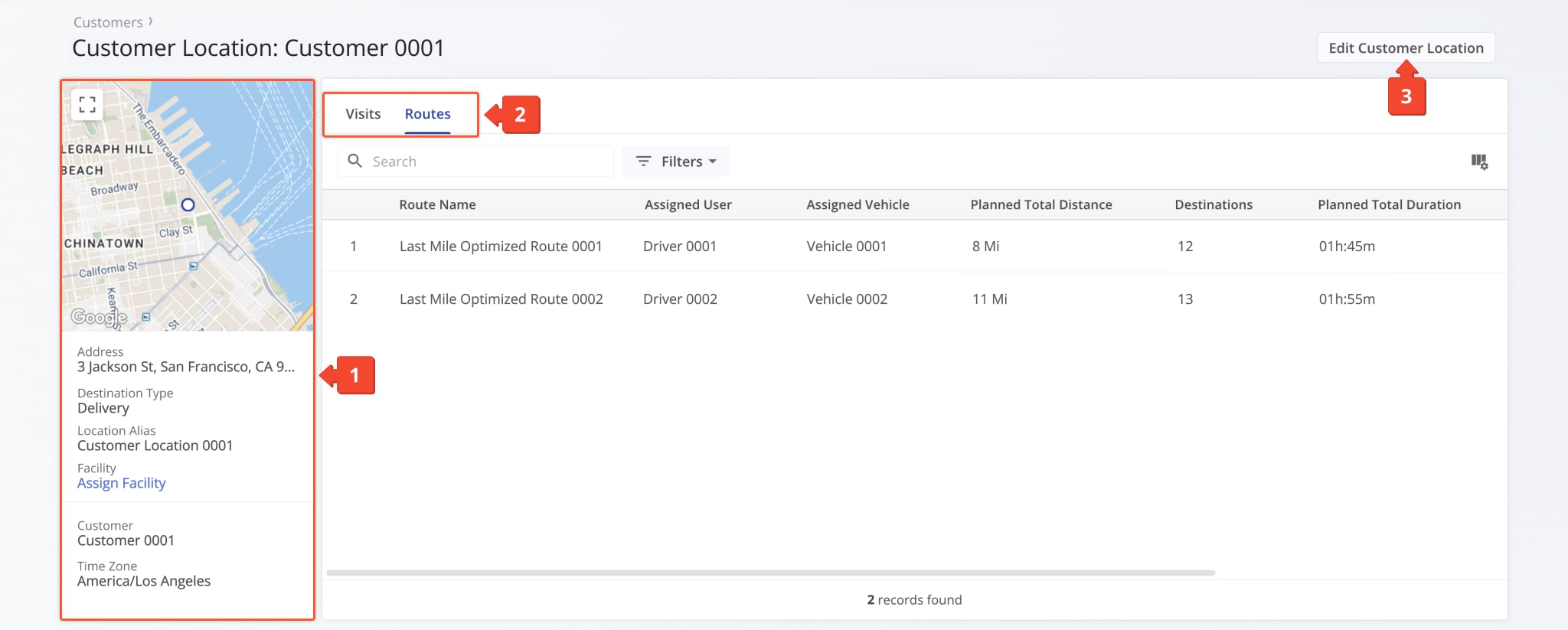Select Driver 0001 cell
Viewport: 1568px width, 630px height.
click(x=680, y=246)
